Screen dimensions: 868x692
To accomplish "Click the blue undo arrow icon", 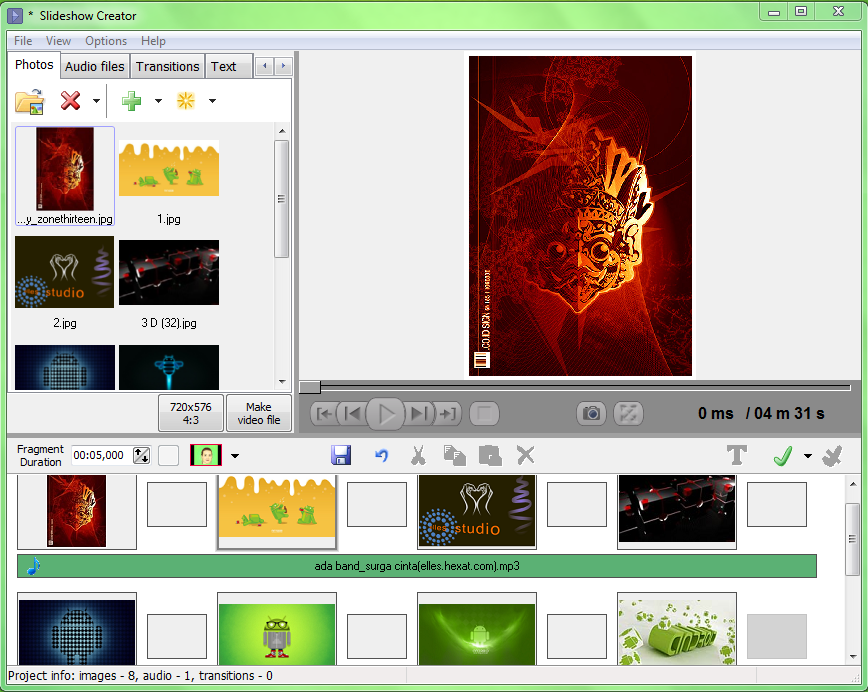I will coord(381,456).
